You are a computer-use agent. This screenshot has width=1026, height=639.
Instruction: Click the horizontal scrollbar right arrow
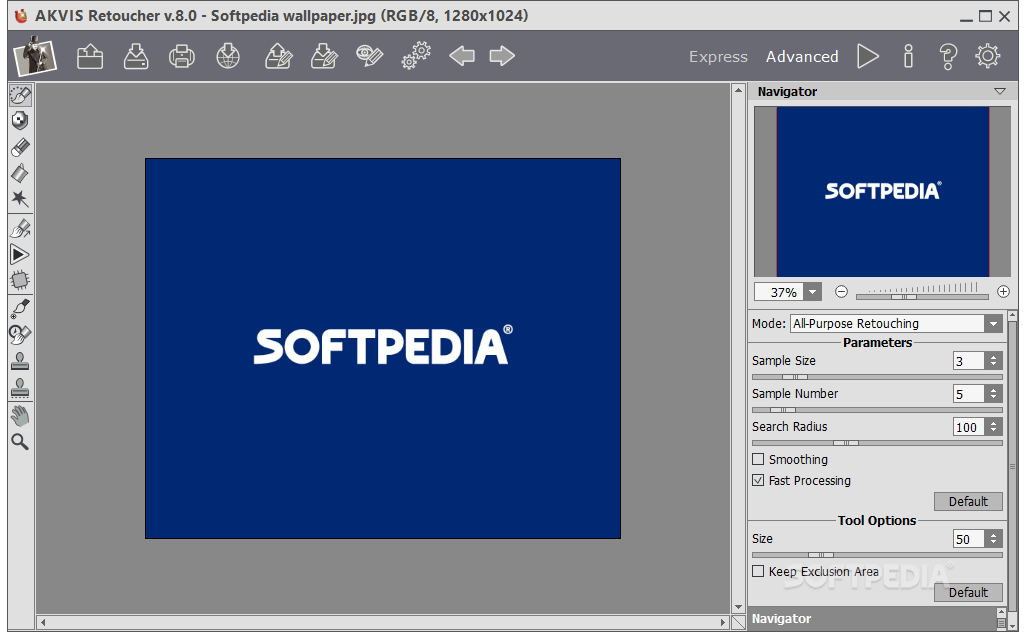click(x=723, y=622)
